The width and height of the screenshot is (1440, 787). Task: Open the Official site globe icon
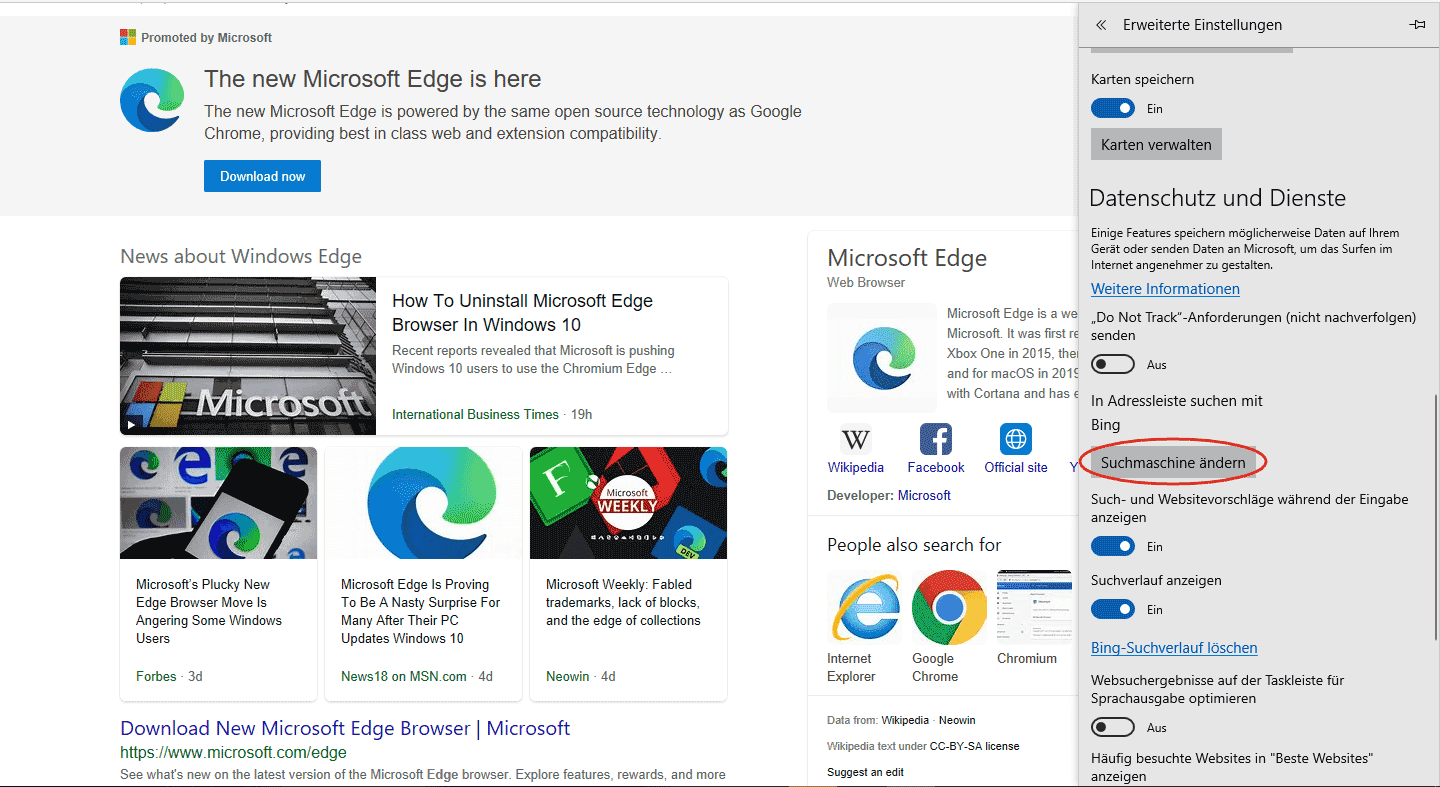(x=1016, y=439)
